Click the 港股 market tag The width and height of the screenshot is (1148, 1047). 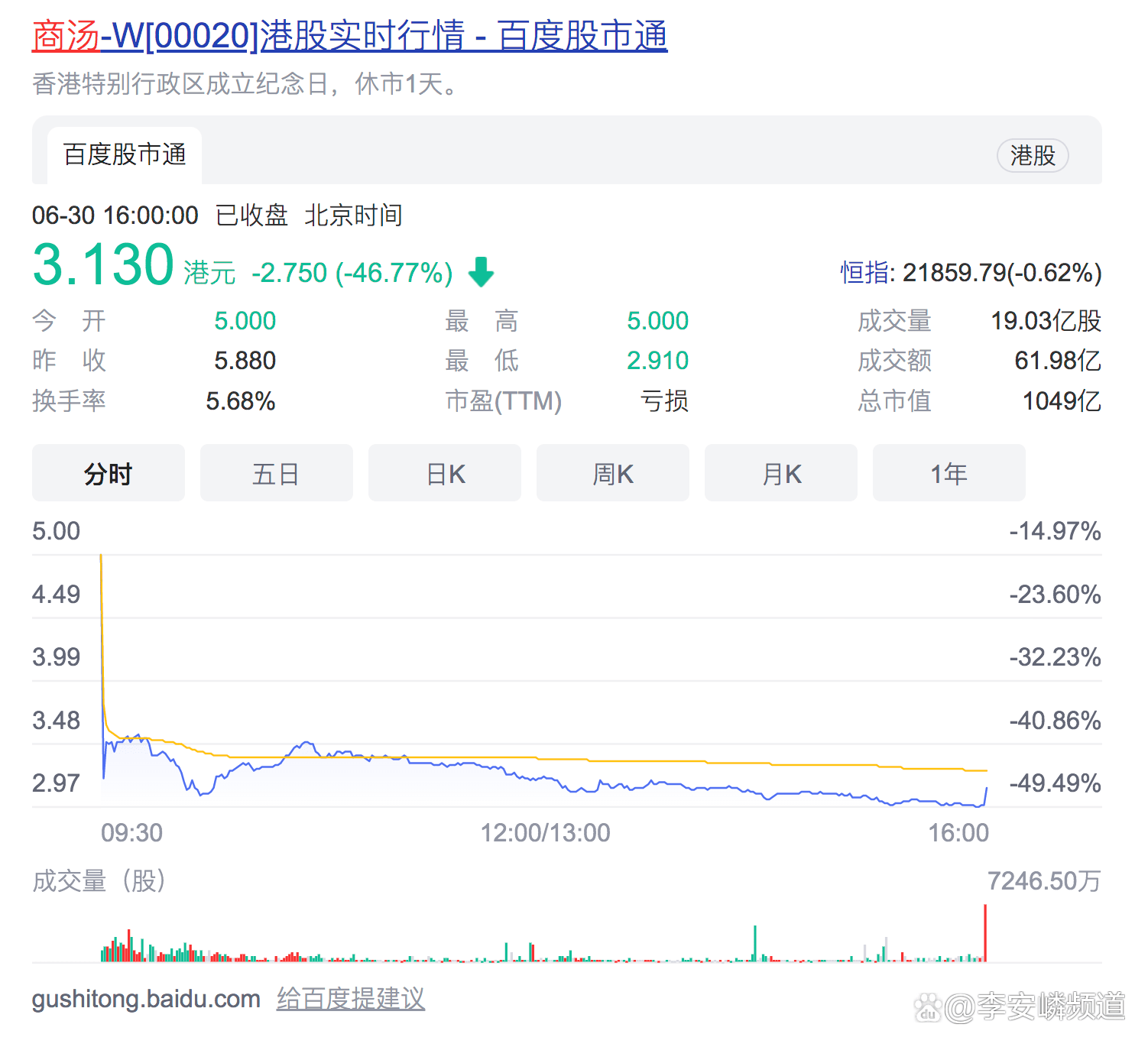[1033, 156]
